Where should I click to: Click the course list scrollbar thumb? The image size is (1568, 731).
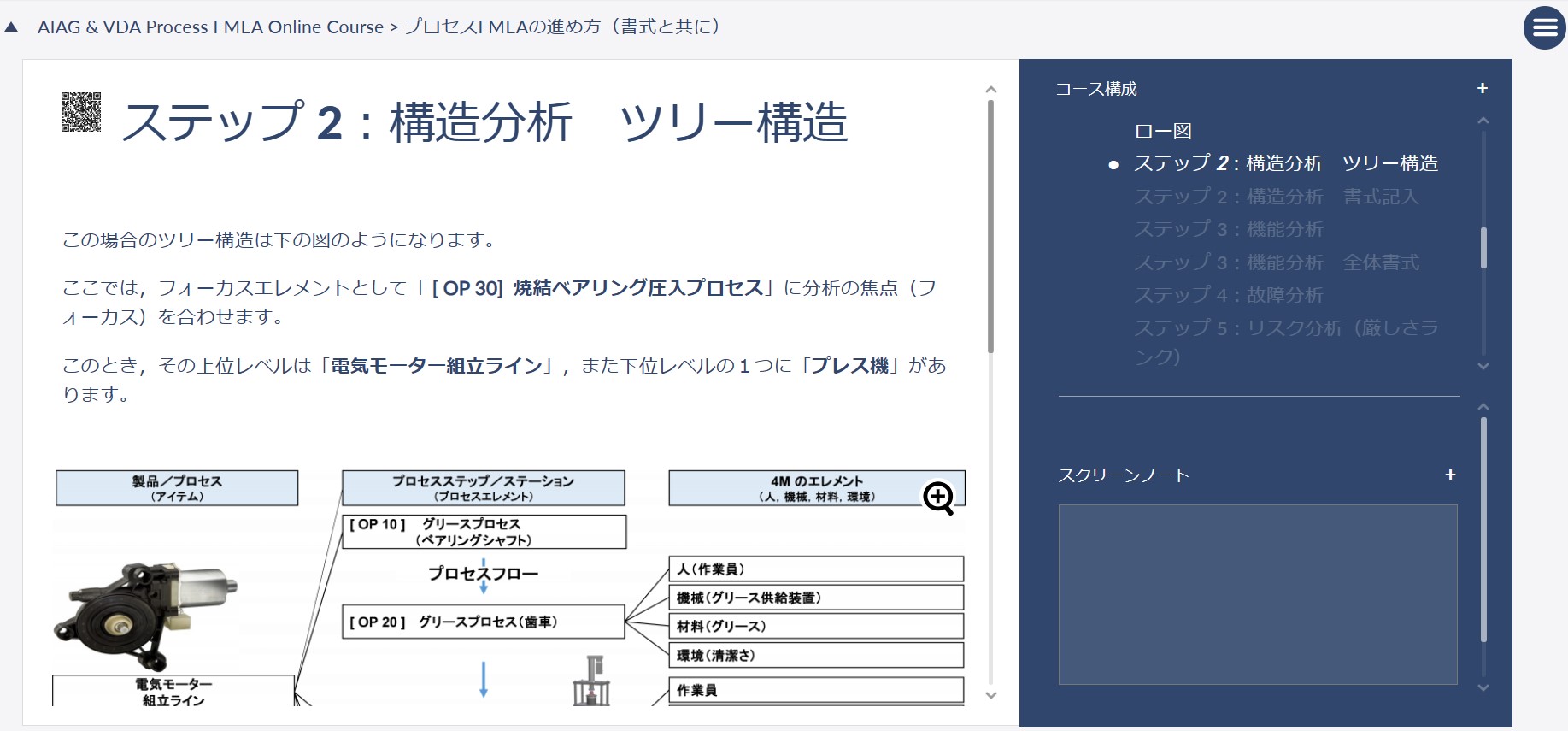1483,248
